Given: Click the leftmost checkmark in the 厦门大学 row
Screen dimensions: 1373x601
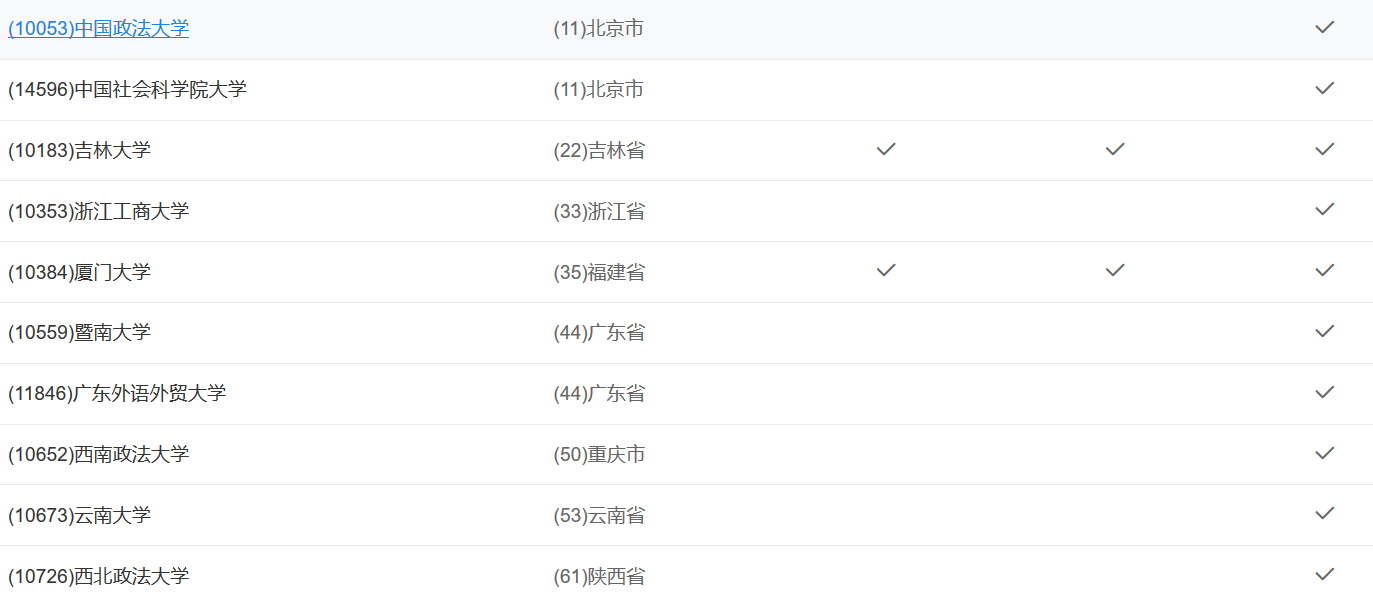Looking at the screenshot, I should [x=885, y=271].
